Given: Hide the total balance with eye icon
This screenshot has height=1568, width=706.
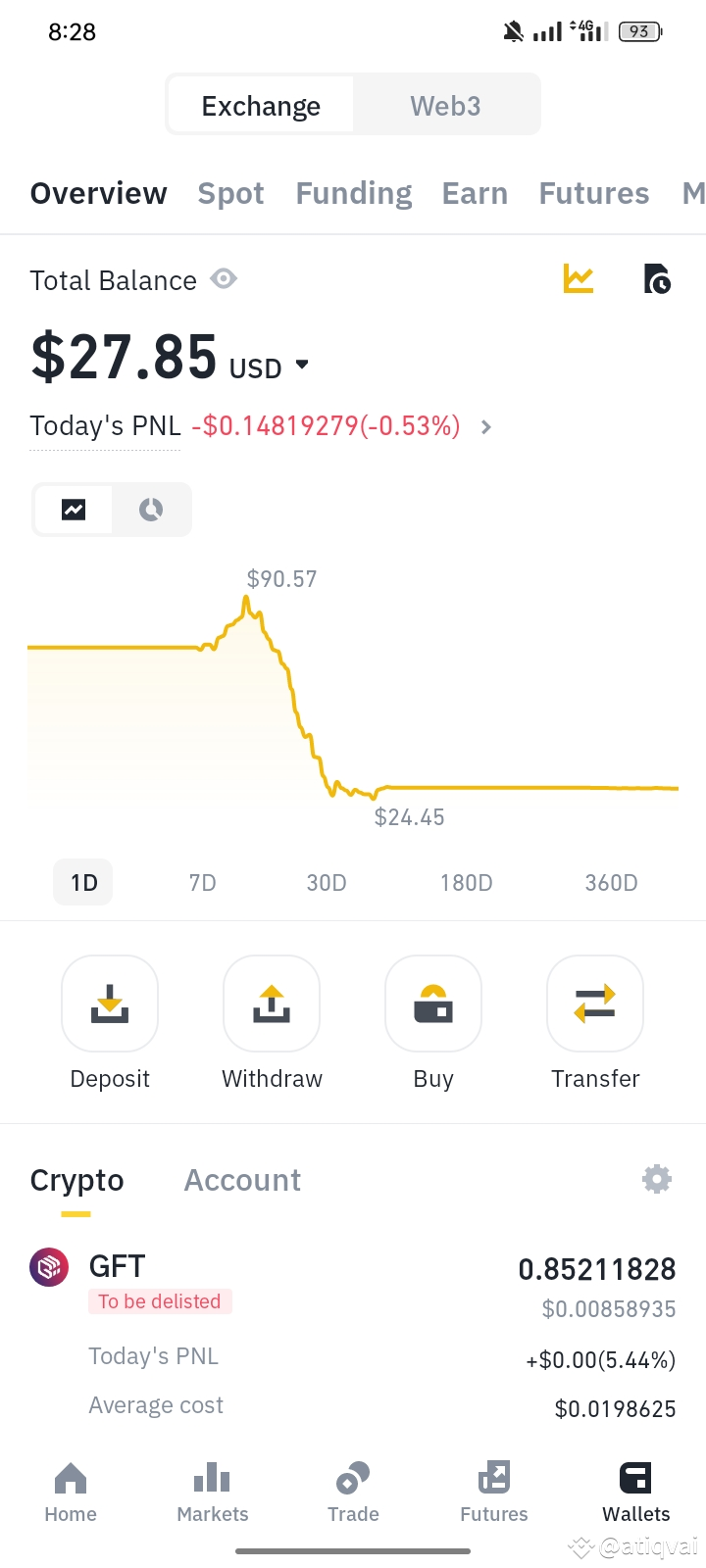Looking at the screenshot, I should [224, 279].
